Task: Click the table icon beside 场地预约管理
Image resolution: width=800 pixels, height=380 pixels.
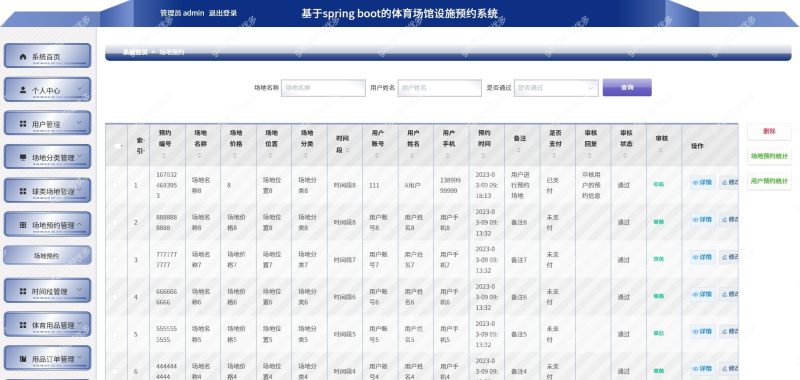Action: tap(23, 225)
